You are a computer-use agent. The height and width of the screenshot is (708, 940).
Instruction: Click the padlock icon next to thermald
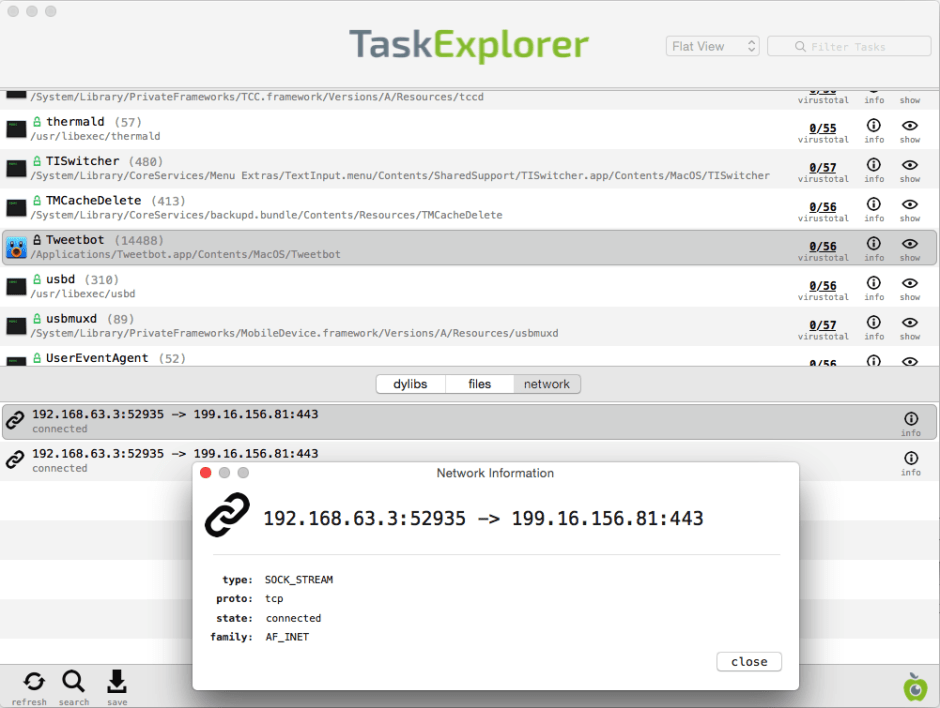click(x=36, y=121)
